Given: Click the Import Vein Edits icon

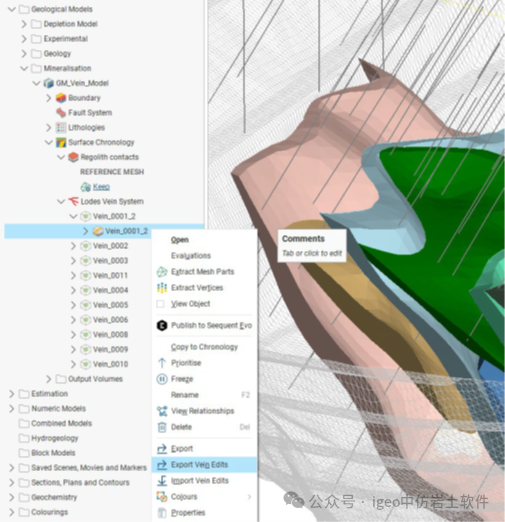Looking at the screenshot, I should coord(162,481).
